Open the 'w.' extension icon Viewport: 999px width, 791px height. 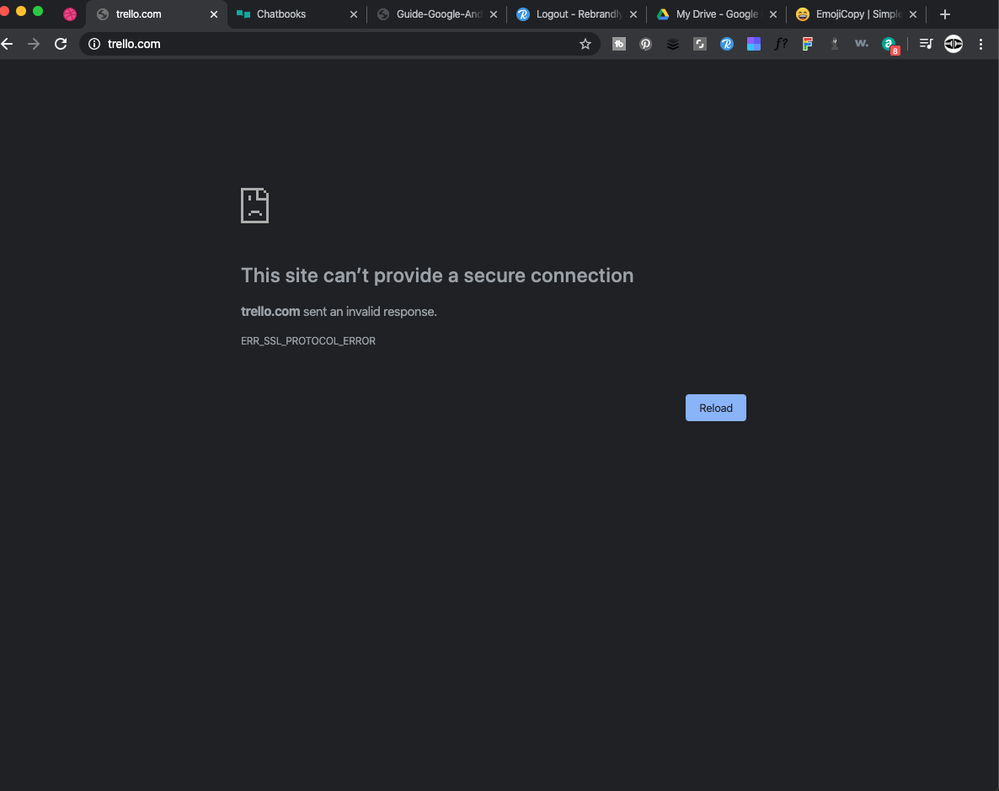pyautogui.click(x=861, y=44)
